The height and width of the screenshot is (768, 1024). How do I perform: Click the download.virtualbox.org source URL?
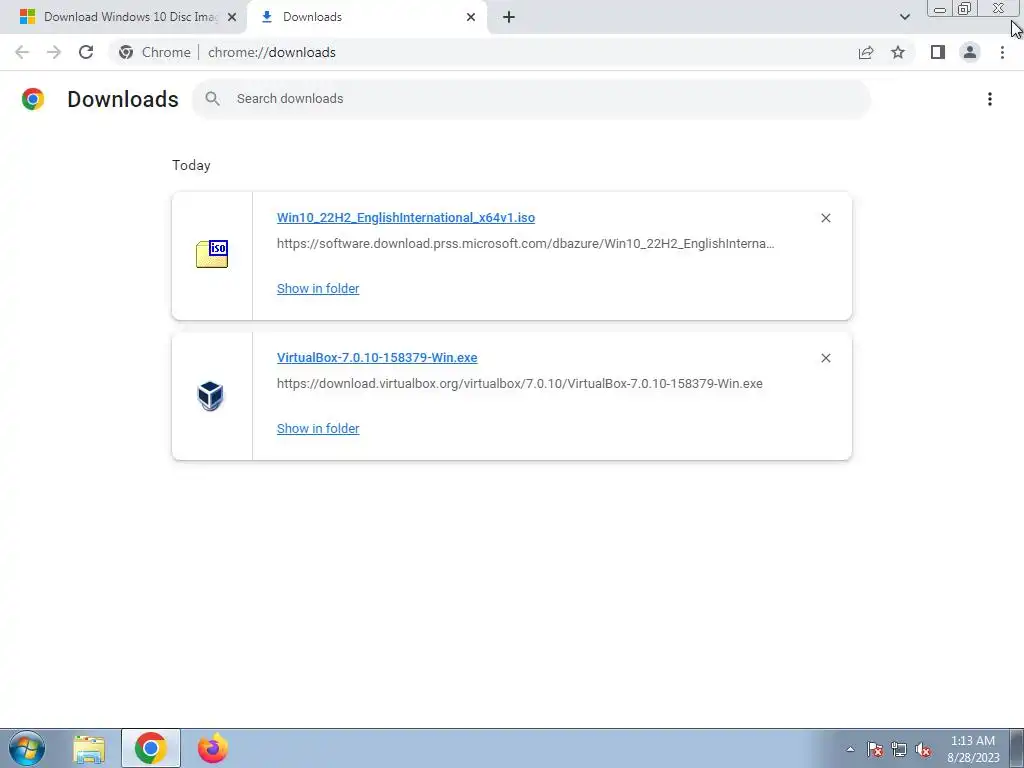coord(519,383)
